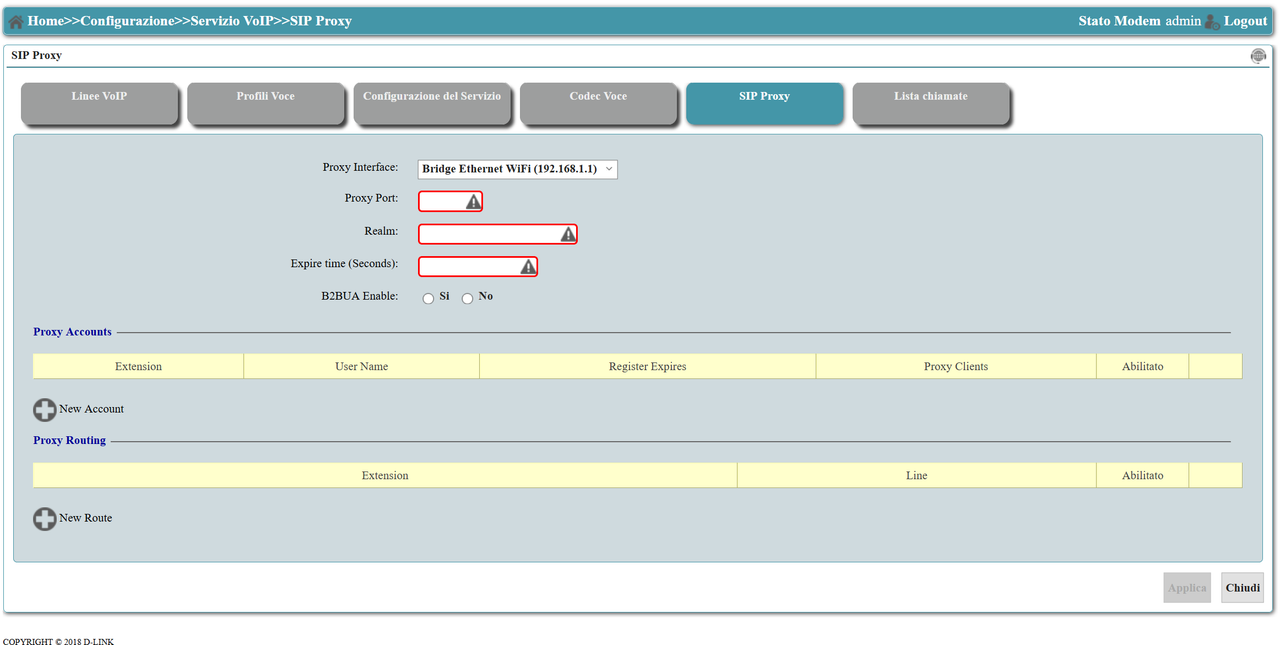Click the Proxy Routing section heading
This screenshot has width=1280, height=645.
(69, 441)
